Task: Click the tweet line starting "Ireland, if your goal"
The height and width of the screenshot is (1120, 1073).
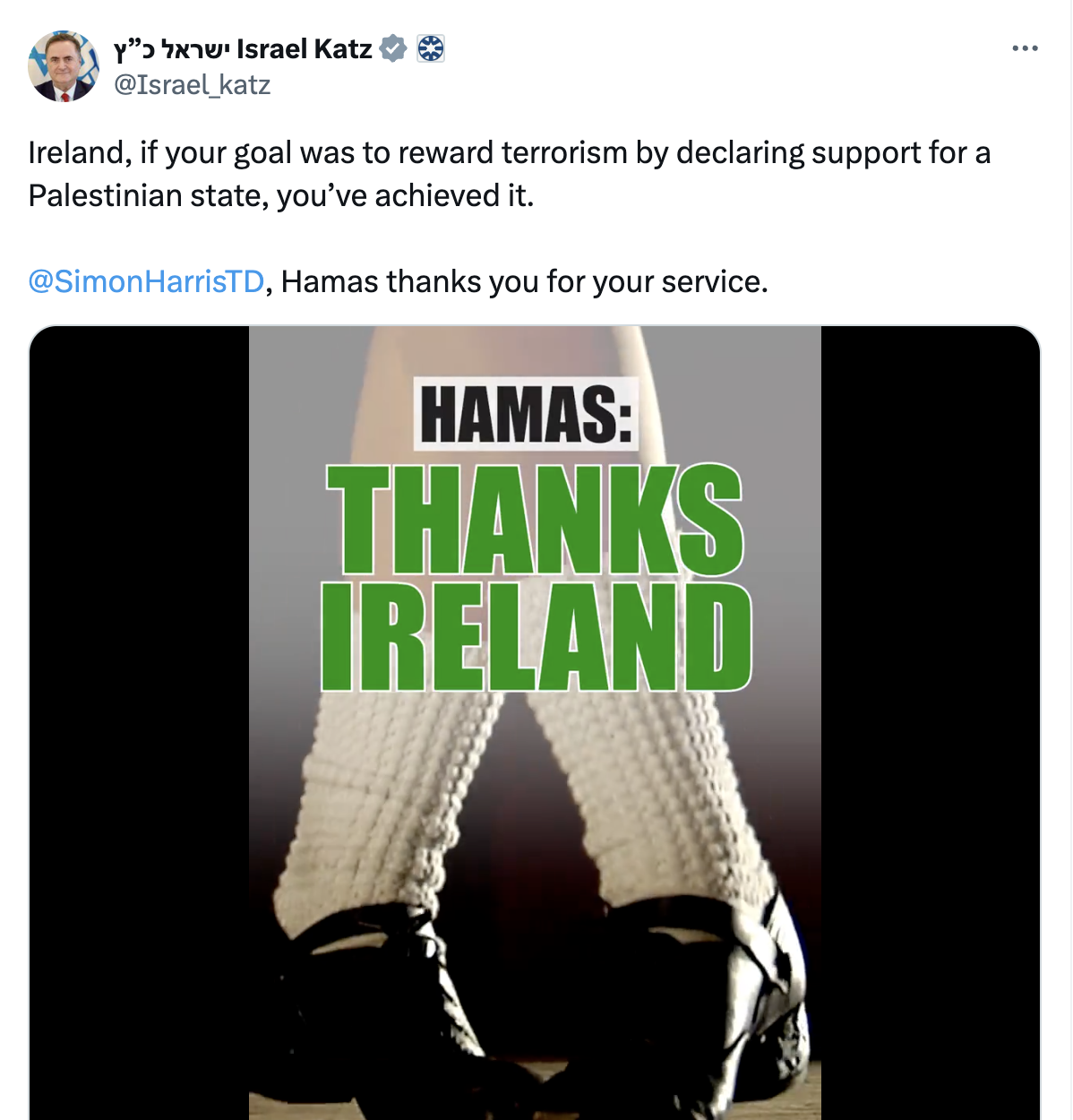Action: pyautogui.click(x=509, y=153)
